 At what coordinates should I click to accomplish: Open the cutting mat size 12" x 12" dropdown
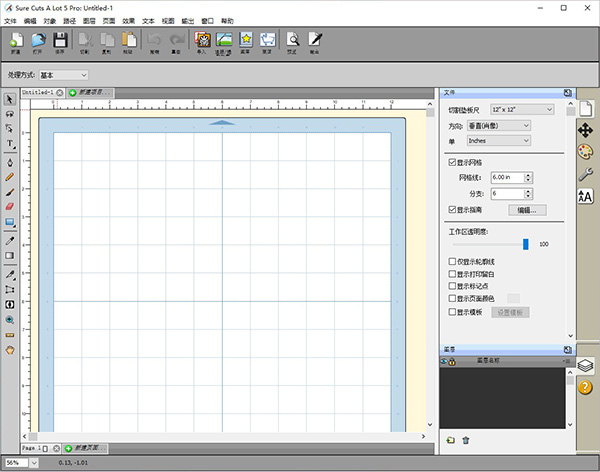(522, 110)
